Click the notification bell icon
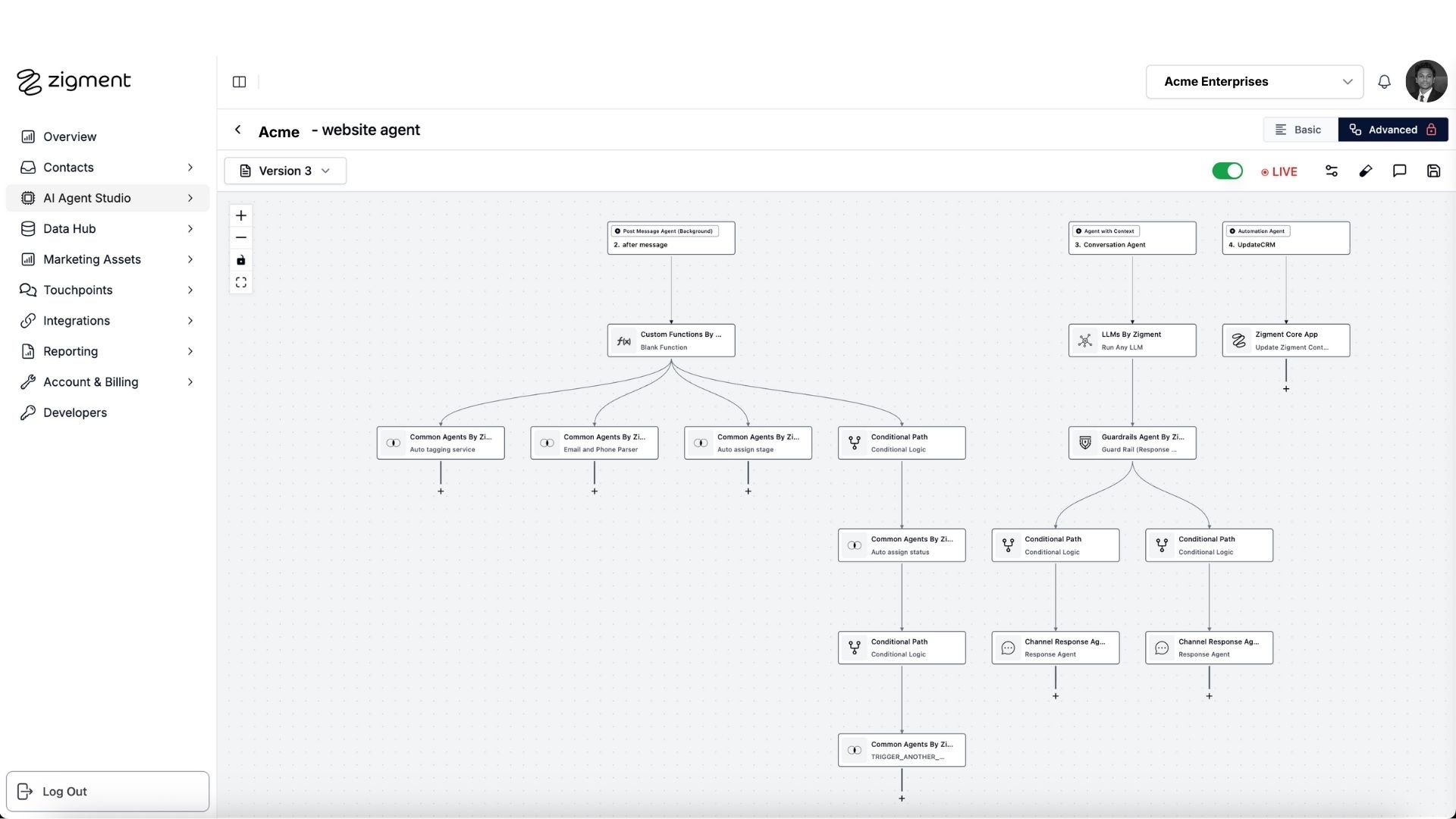The height and width of the screenshot is (819, 1456). 1384,82
